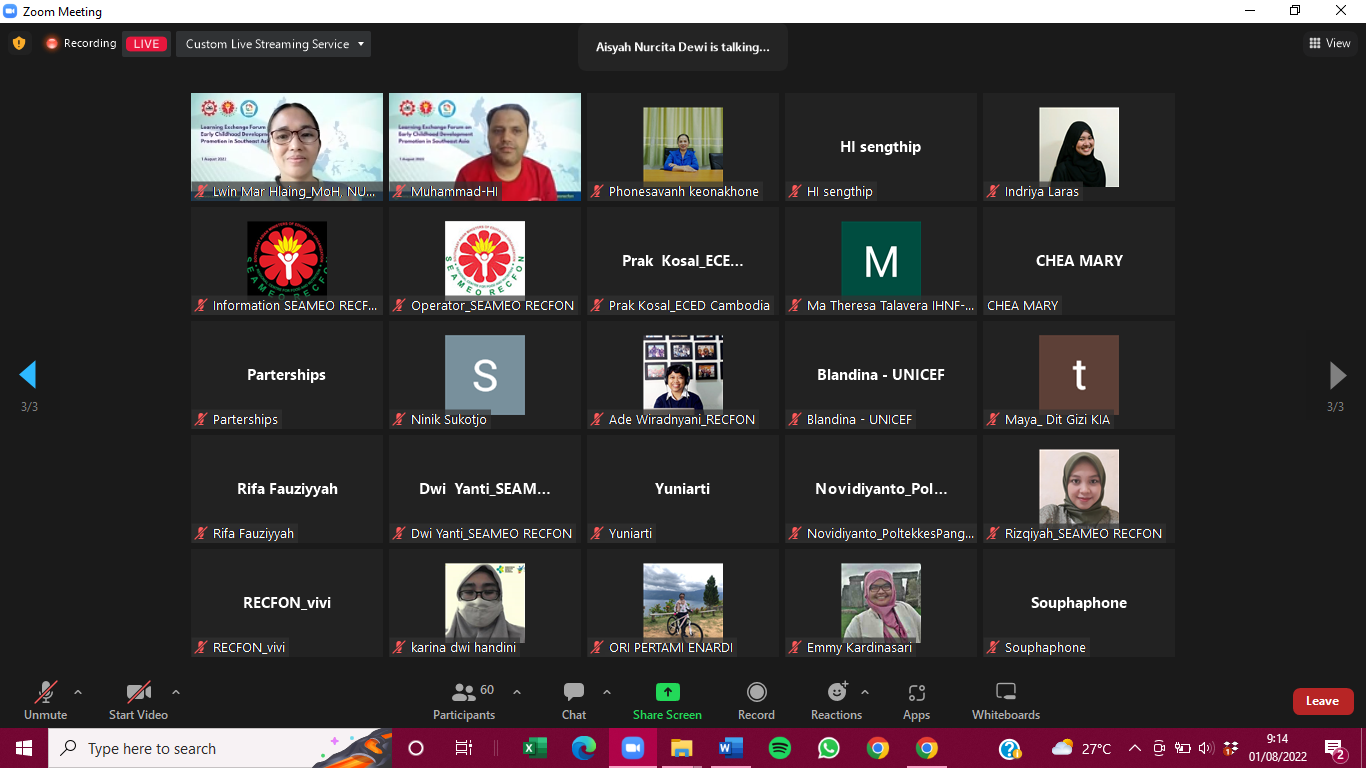
Task: Turn on camera with Start Video
Action: pos(138,693)
